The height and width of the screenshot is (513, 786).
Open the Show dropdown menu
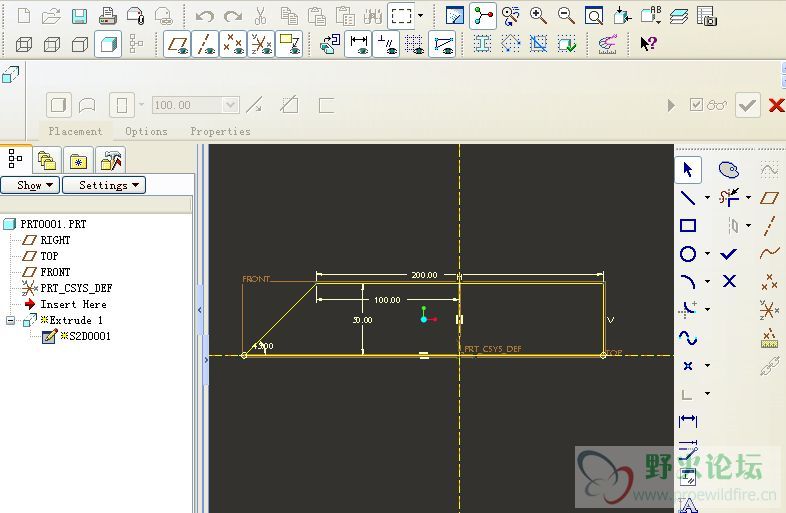(31, 185)
